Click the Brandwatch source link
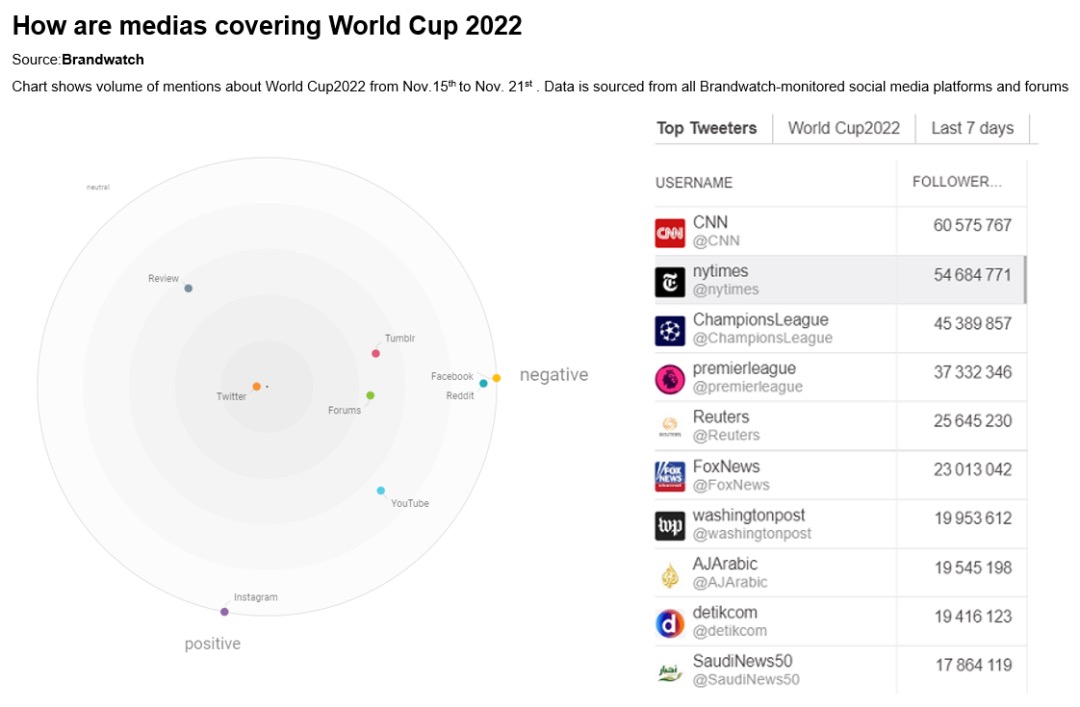Image resolution: width=1080 pixels, height=707 pixels. coord(103,60)
